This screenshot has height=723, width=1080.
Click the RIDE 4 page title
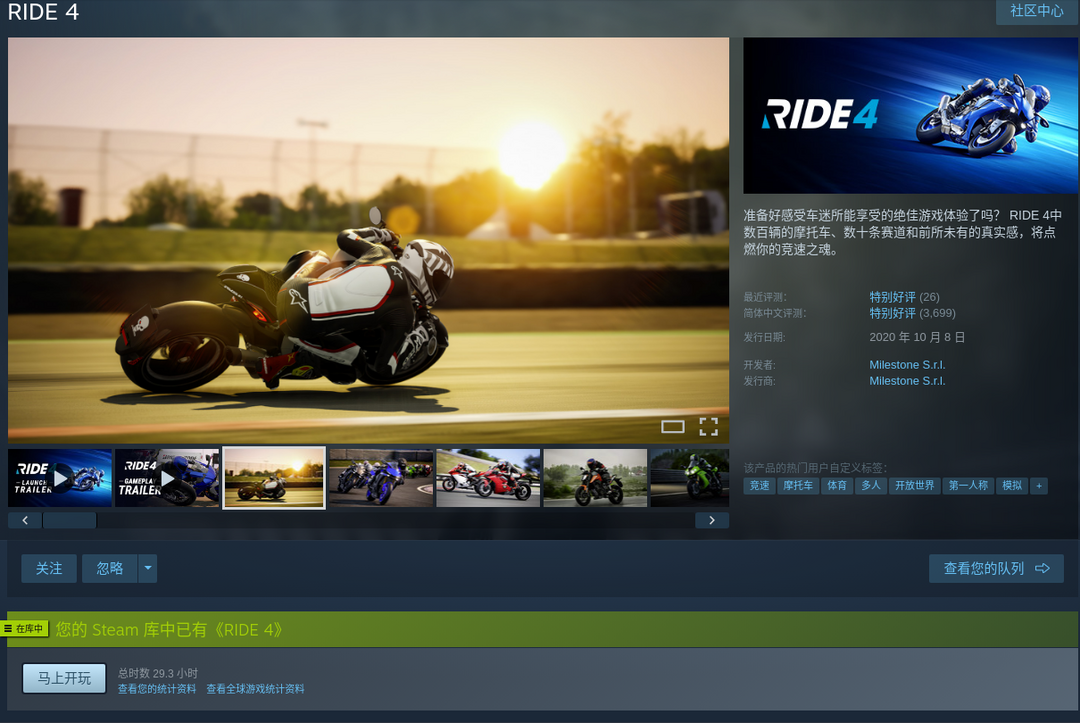point(43,12)
